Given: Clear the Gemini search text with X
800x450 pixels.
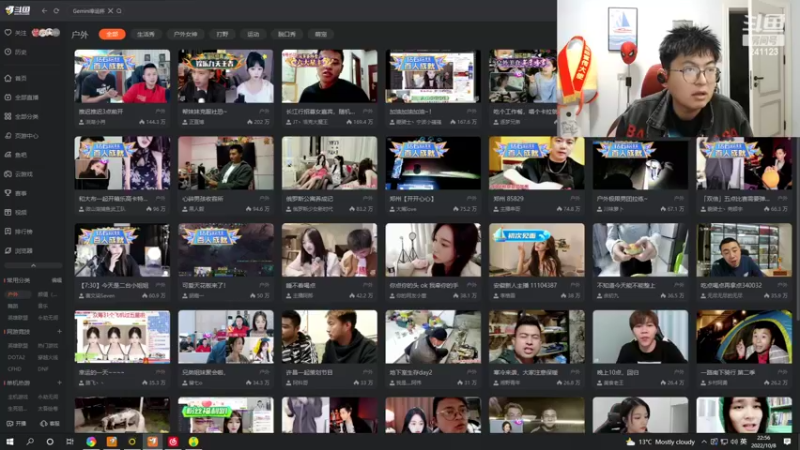Looking at the screenshot, I should point(110,11).
